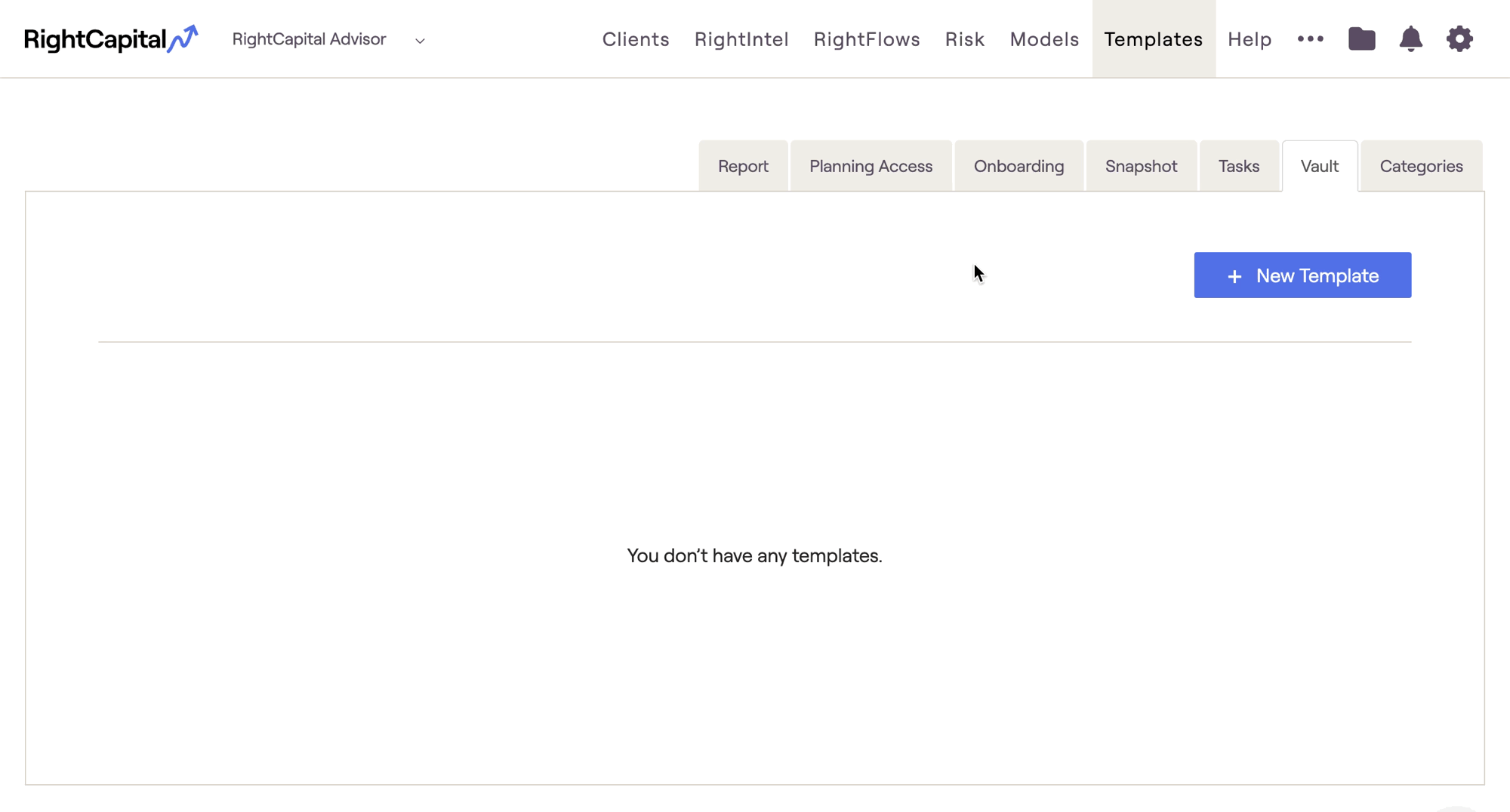Screen dimensions: 1510x812
Task: Click "You don't have any templates." text
Action: pyautogui.click(x=754, y=556)
